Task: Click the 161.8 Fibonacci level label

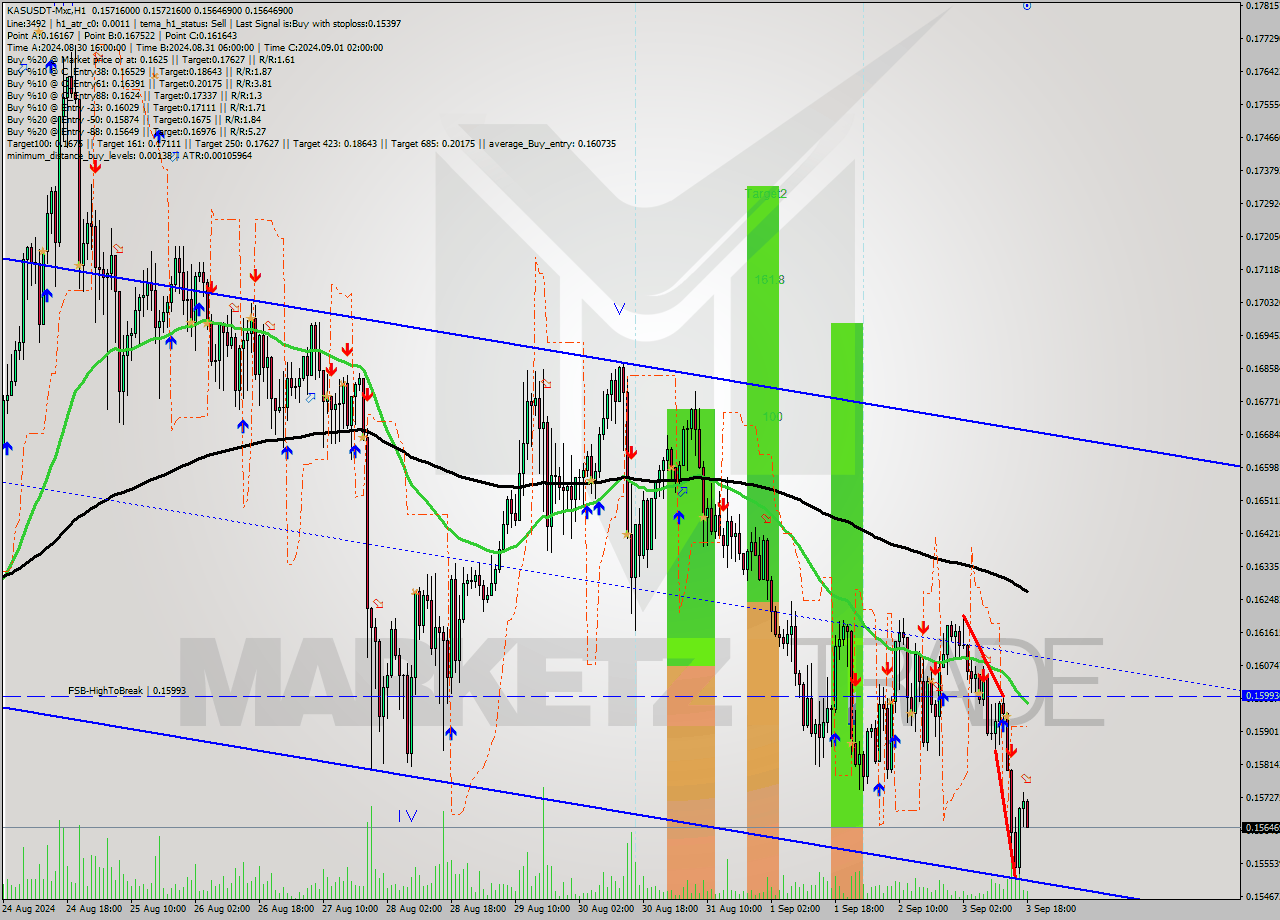Action: pyautogui.click(x=770, y=280)
